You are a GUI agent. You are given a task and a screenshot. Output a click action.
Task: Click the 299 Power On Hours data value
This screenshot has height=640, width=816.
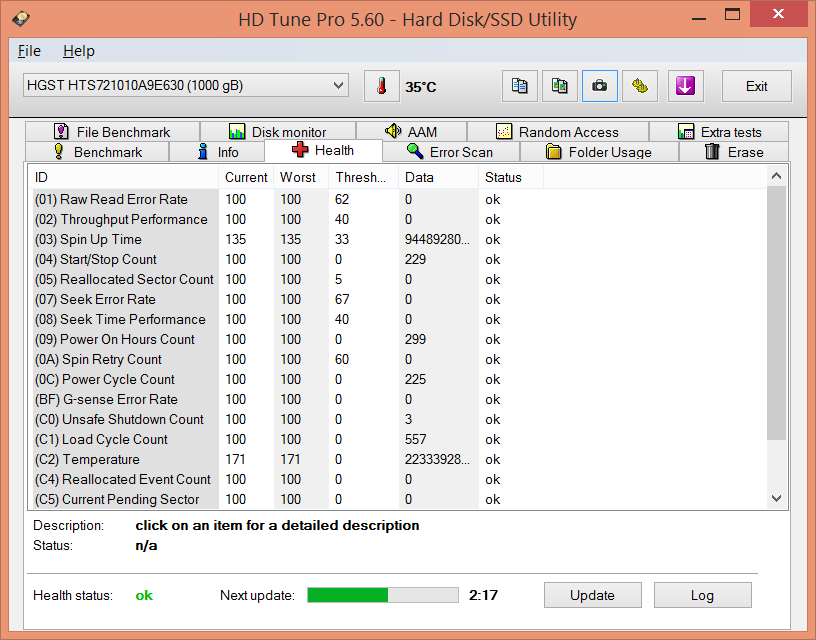pos(415,339)
